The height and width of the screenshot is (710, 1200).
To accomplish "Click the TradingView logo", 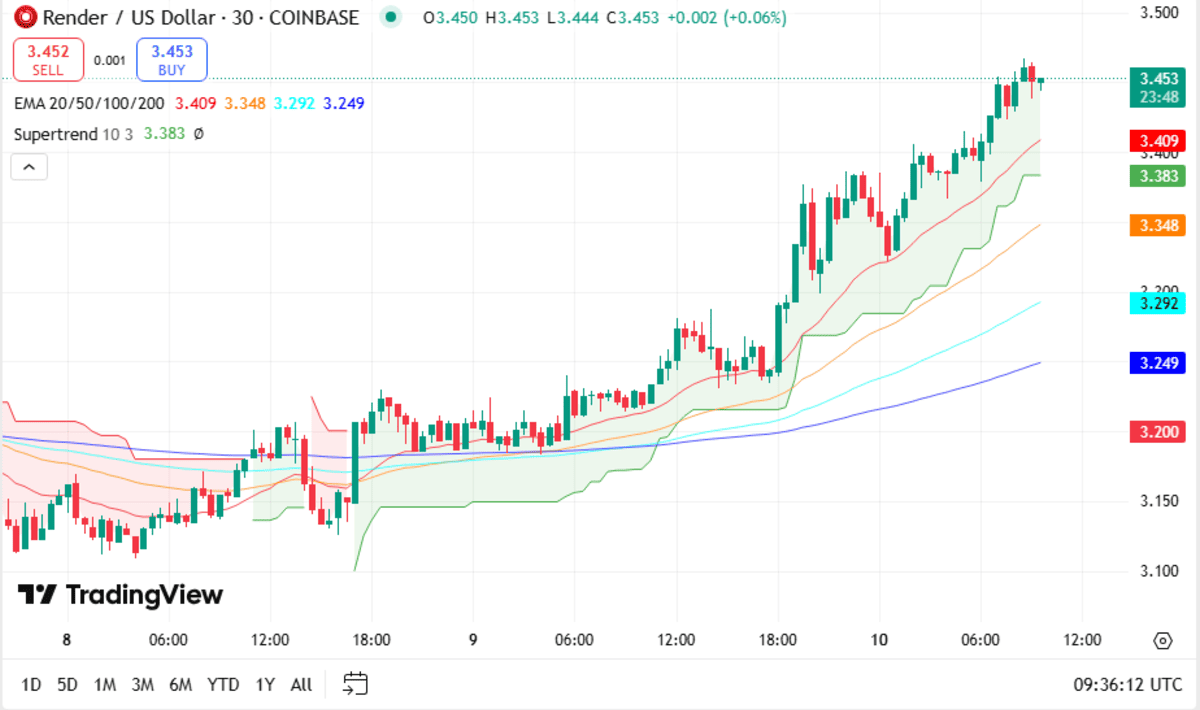I will point(120,595).
